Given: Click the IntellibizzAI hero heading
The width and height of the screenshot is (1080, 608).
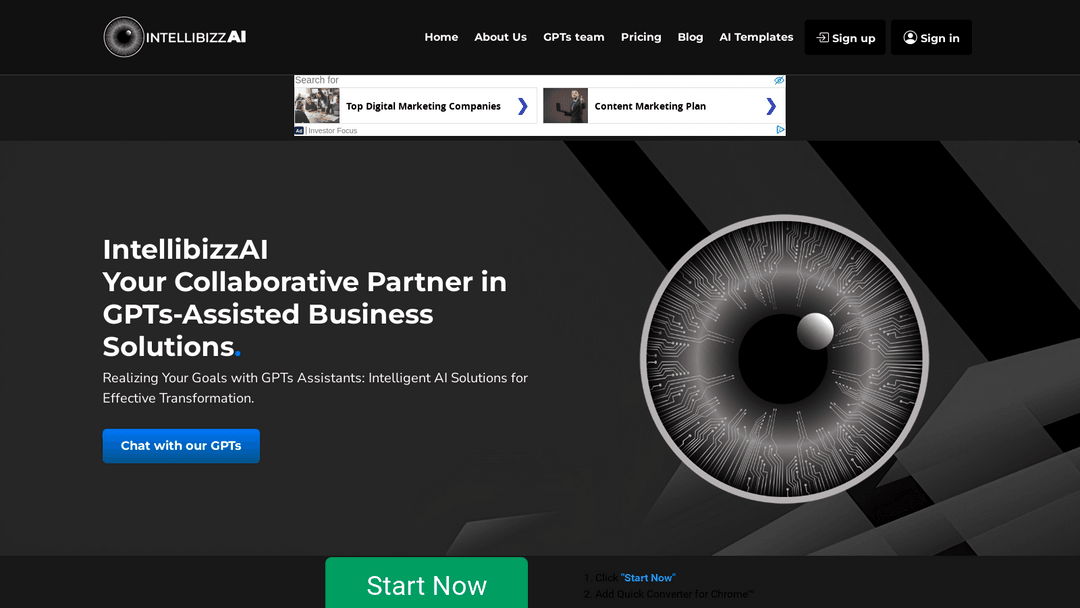Looking at the screenshot, I should [185, 249].
